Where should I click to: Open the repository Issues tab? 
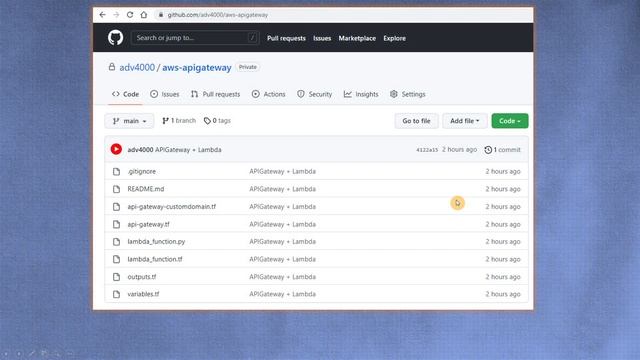164,94
